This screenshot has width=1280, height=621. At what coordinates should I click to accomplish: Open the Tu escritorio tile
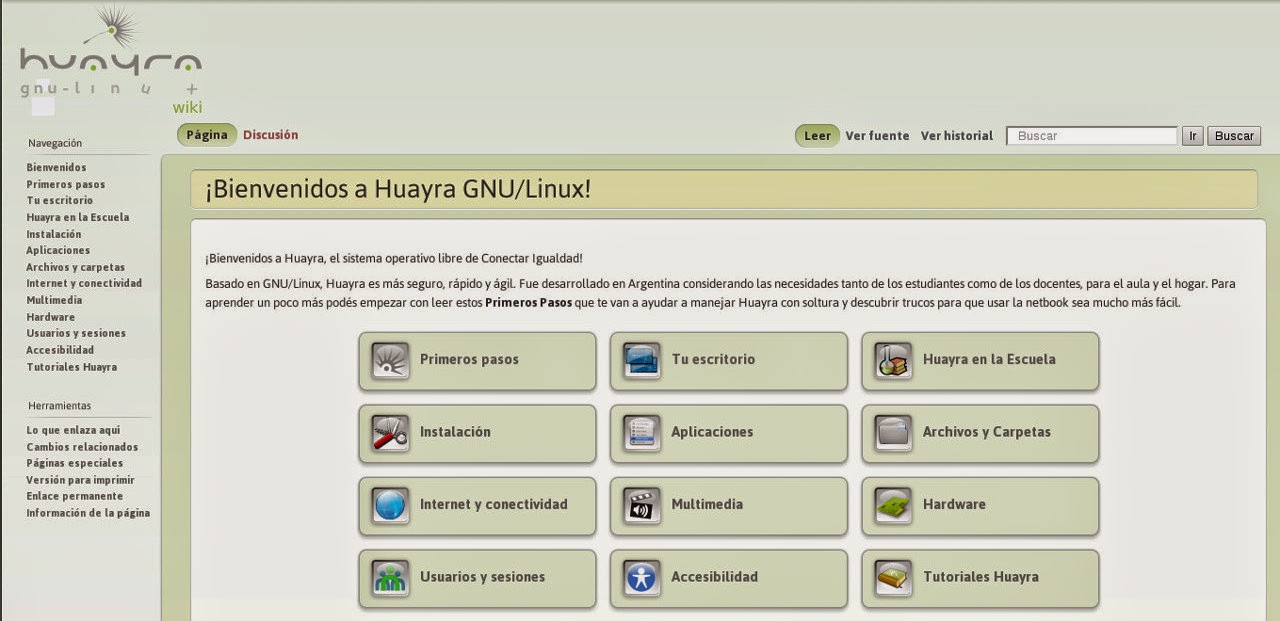pyautogui.click(x=729, y=360)
